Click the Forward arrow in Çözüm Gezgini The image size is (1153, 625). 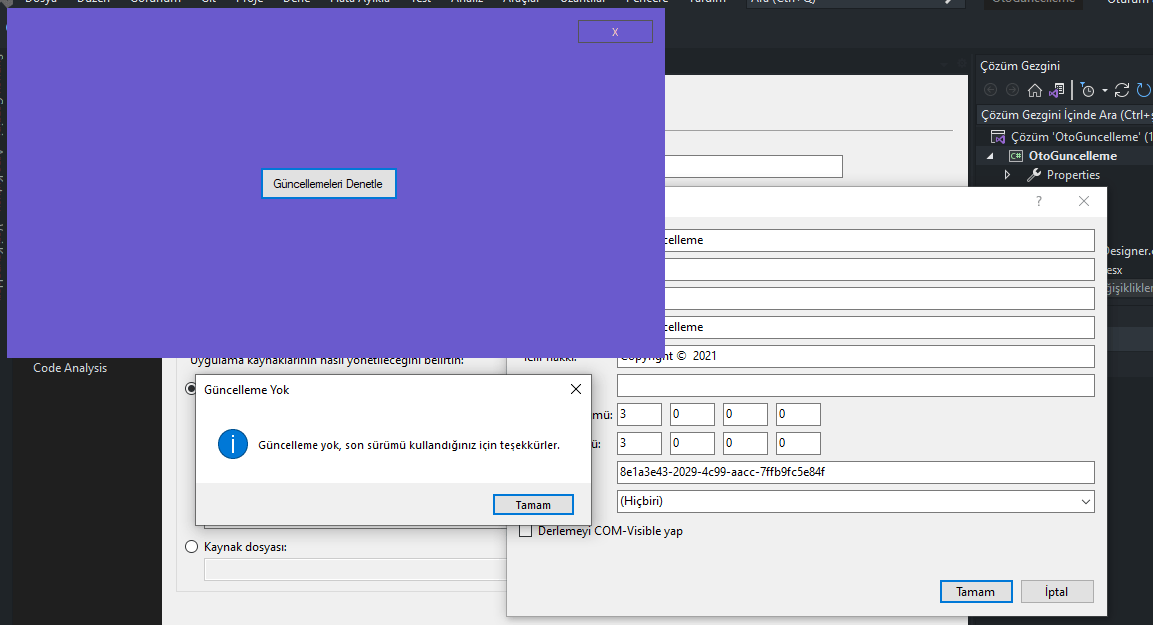pyautogui.click(x=1013, y=90)
